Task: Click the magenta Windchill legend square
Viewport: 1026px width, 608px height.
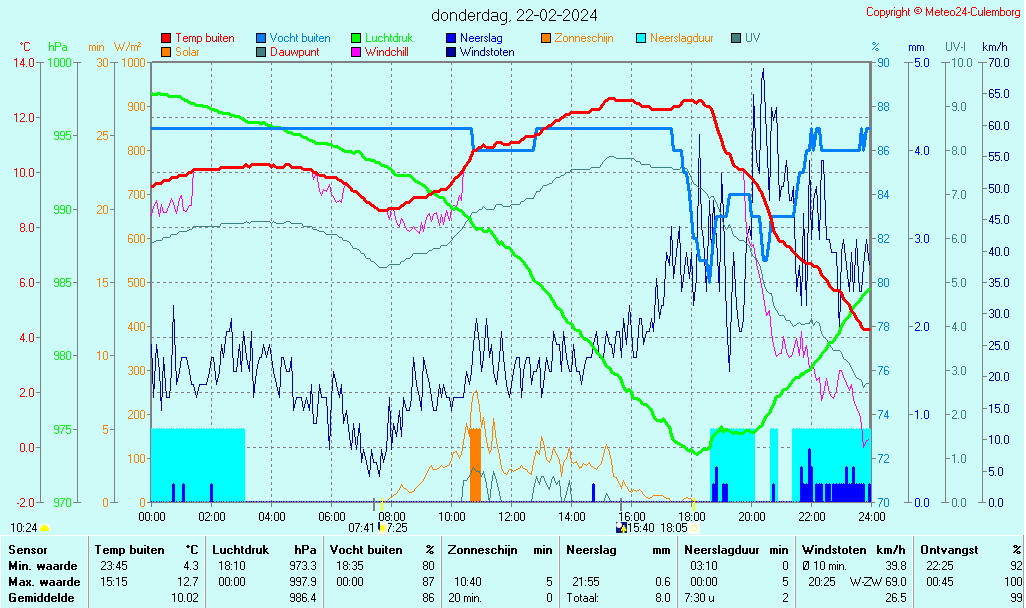Action: [356, 51]
